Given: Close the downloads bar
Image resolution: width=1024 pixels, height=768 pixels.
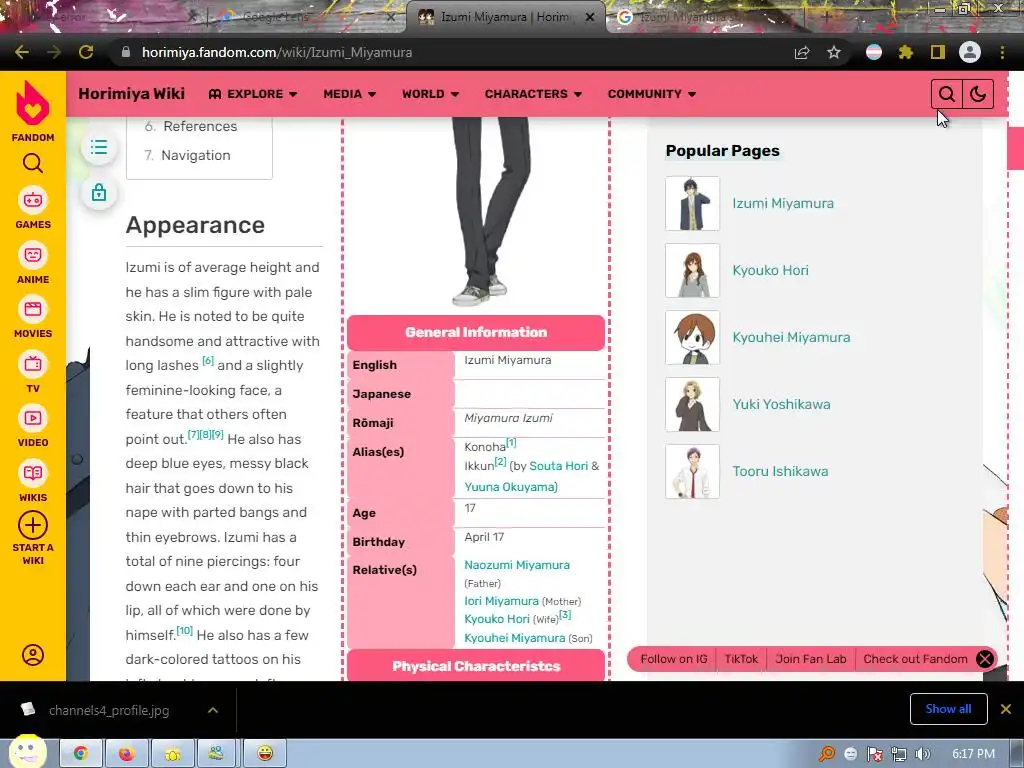Looking at the screenshot, I should 1006,709.
